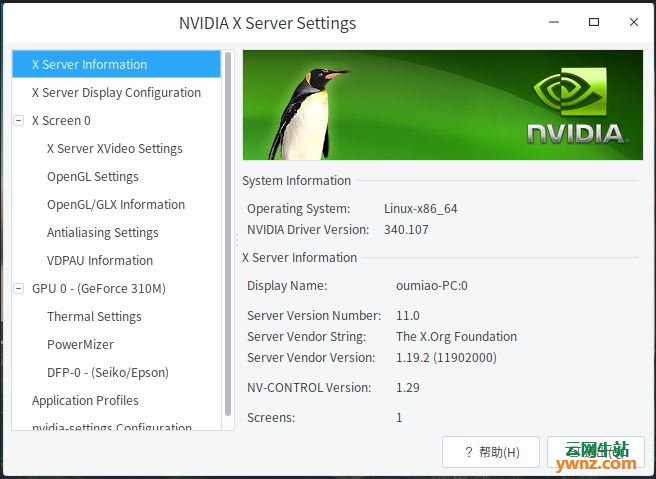The height and width of the screenshot is (479, 656).
Task: Collapse the GPU 0 tree node
Action: tap(18, 289)
